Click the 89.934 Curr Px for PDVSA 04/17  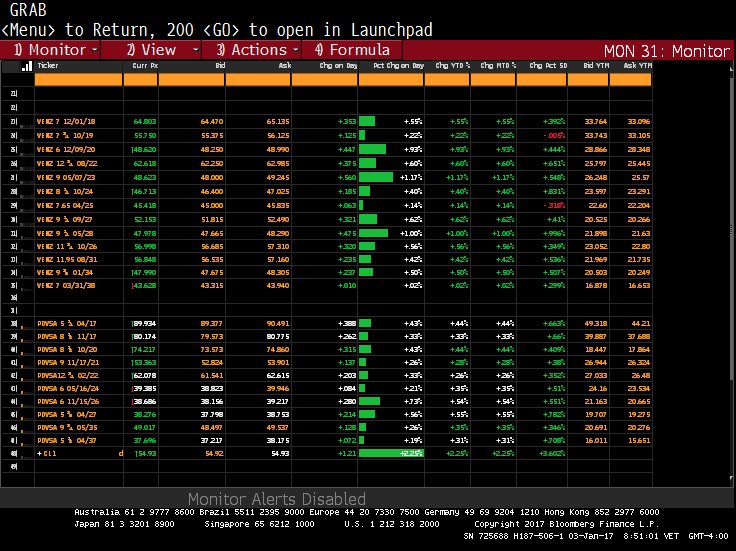tap(145, 324)
